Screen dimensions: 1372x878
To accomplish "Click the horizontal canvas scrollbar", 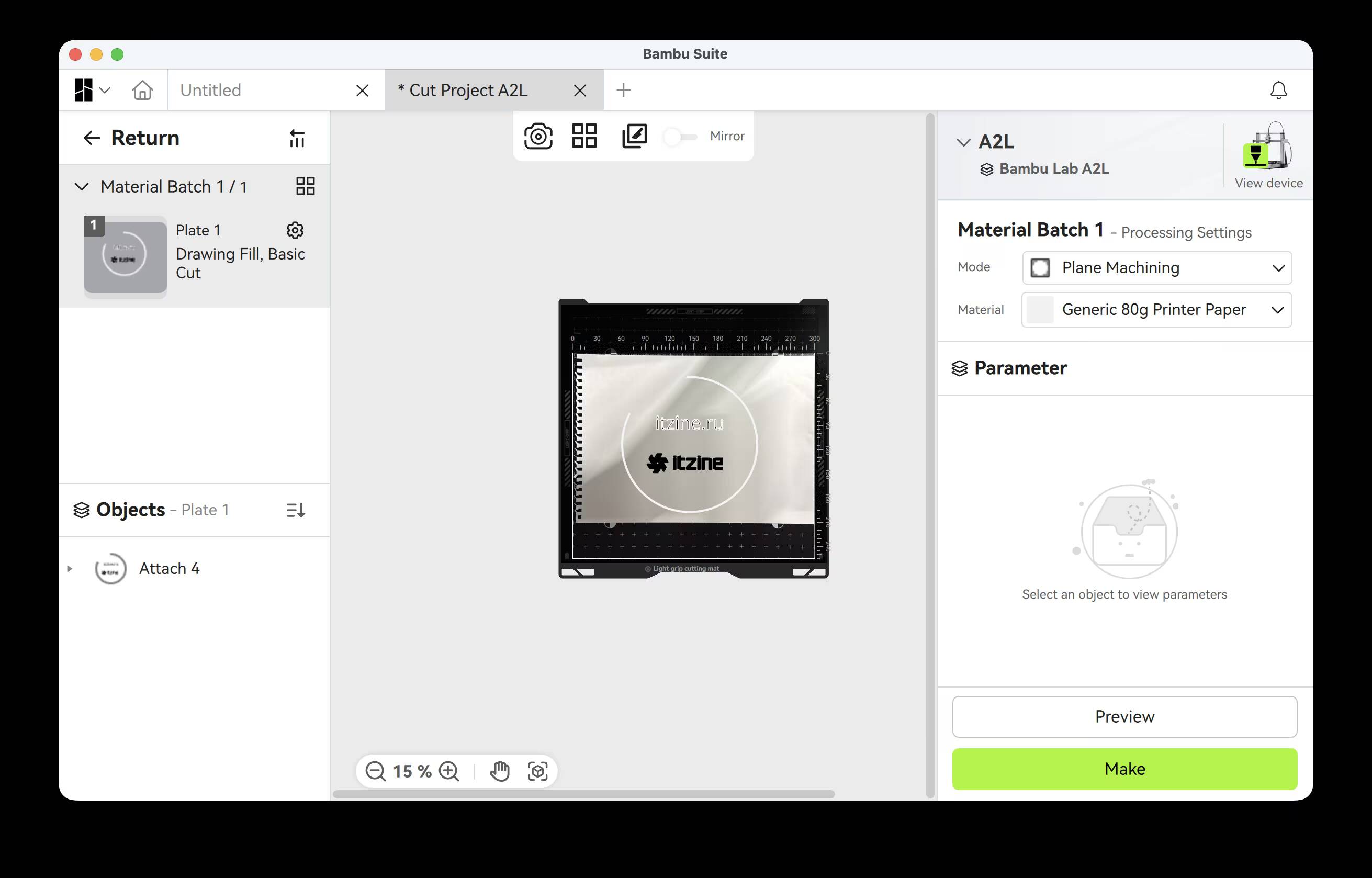I will [x=583, y=794].
